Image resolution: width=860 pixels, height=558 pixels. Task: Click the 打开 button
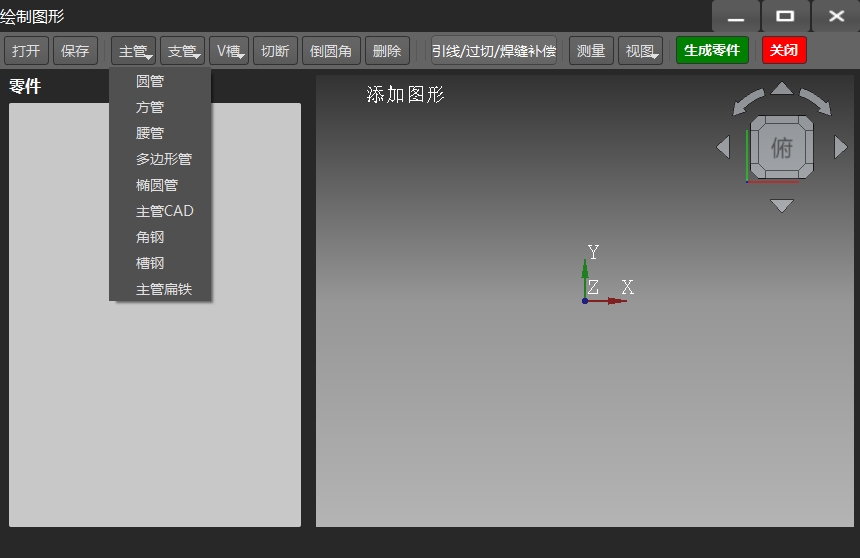coord(26,51)
